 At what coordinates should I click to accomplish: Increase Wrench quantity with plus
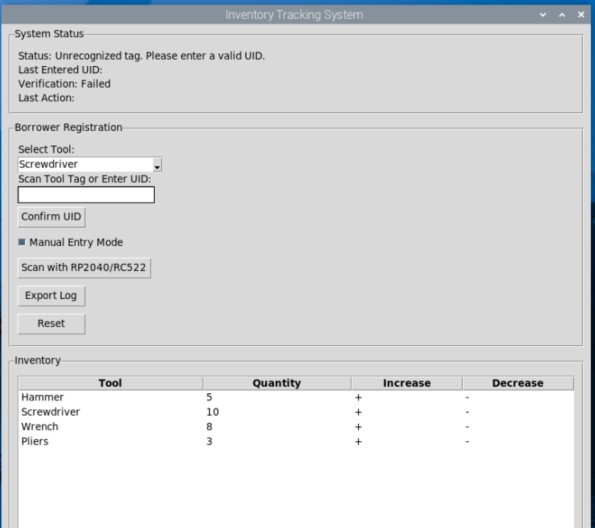358,427
